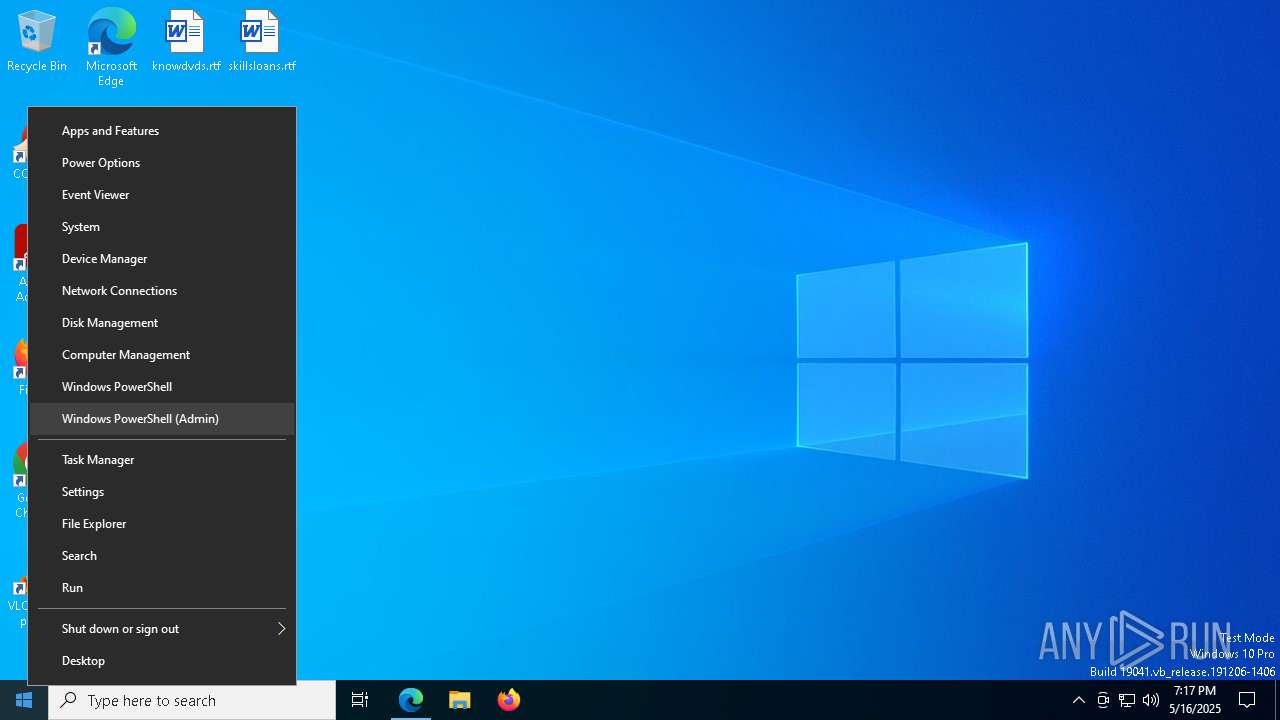Select Desktop menu entry
The height and width of the screenshot is (720, 1280).
pos(162,661)
